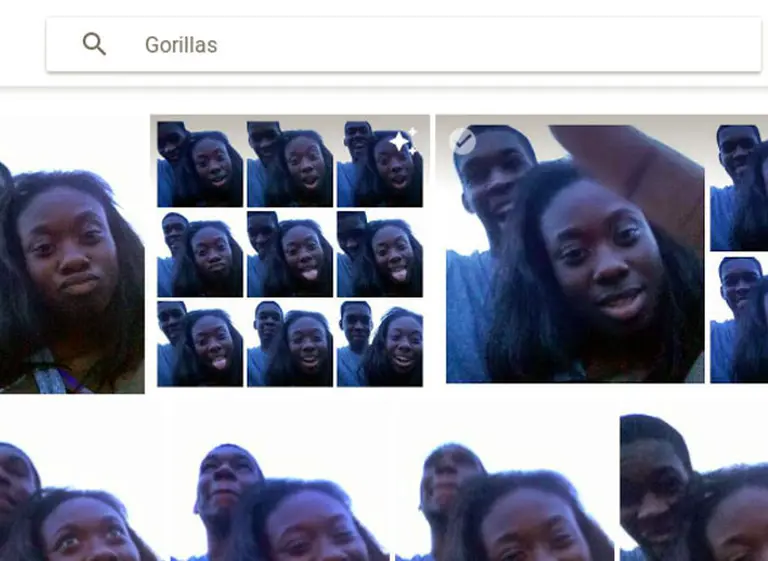Viewport: 768px width, 561px height.
Task: Click the search field containing "Gorillas"
Action: (404, 45)
